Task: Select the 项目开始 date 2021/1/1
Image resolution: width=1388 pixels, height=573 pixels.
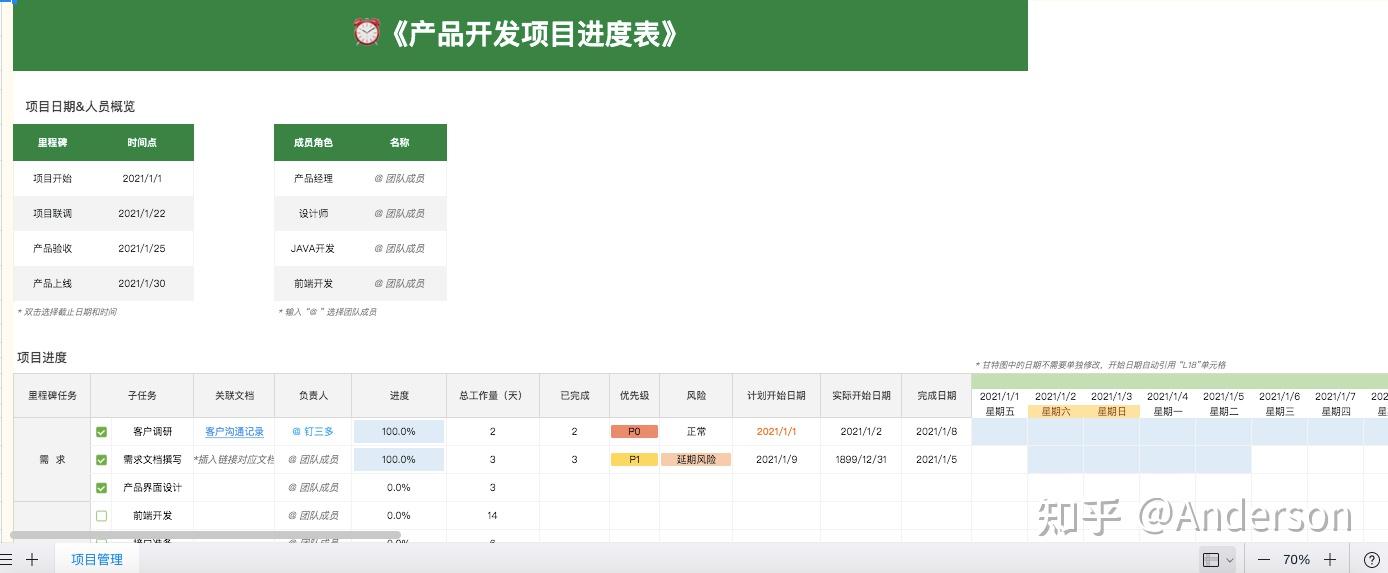Action: [x=142, y=179]
